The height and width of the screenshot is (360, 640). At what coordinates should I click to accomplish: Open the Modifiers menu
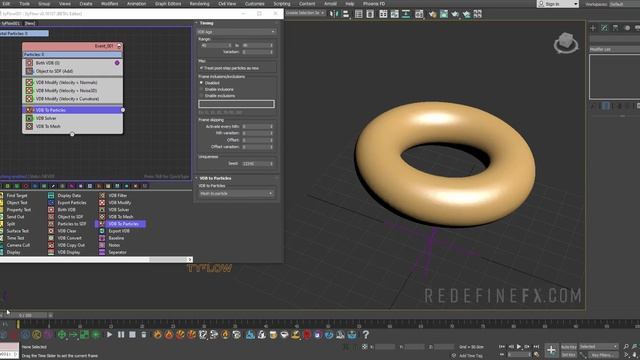(109, 4)
